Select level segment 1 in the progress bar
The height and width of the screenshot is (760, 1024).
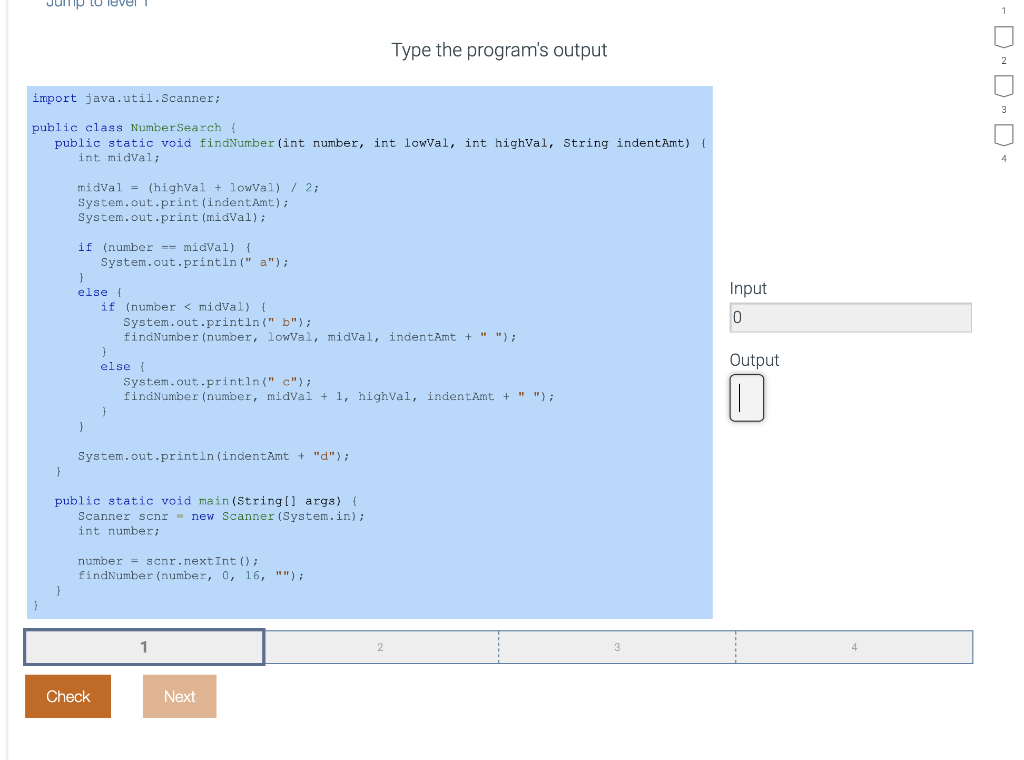click(143, 646)
